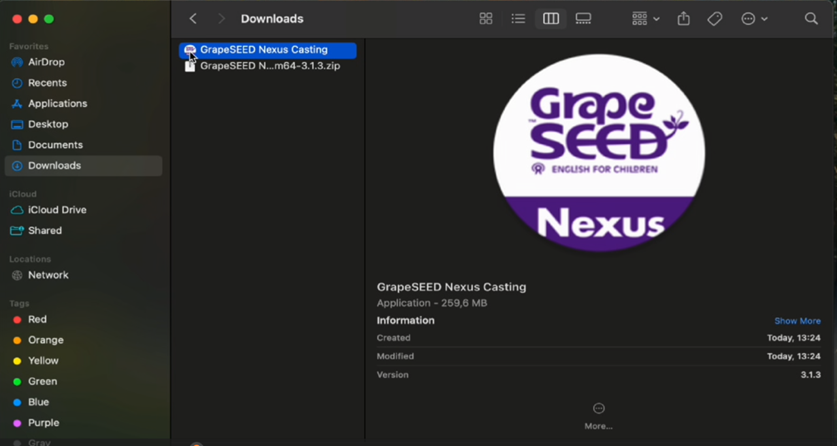The height and width of the screenshot is (446, 837).
Task: Click the Edit Tags icon
Action: tap(714, 19)
